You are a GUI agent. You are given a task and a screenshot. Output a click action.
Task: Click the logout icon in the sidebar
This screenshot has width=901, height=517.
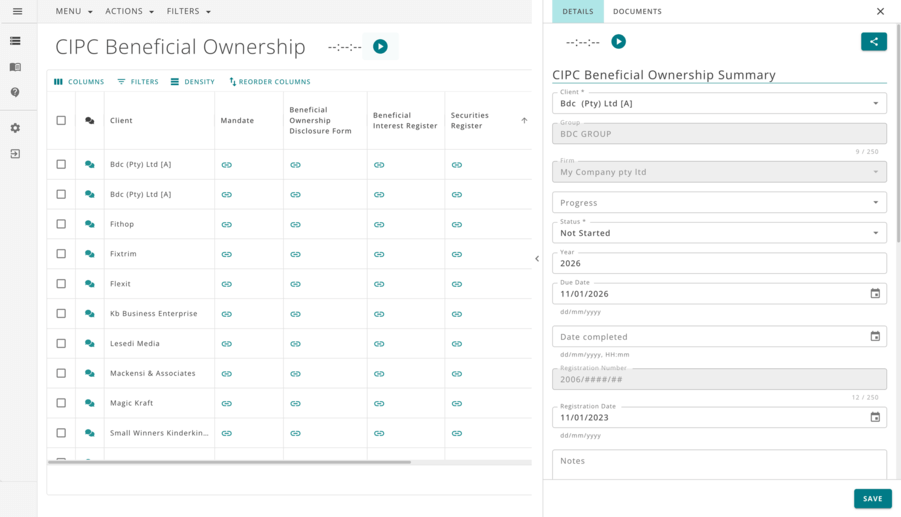tap(15, 154)
